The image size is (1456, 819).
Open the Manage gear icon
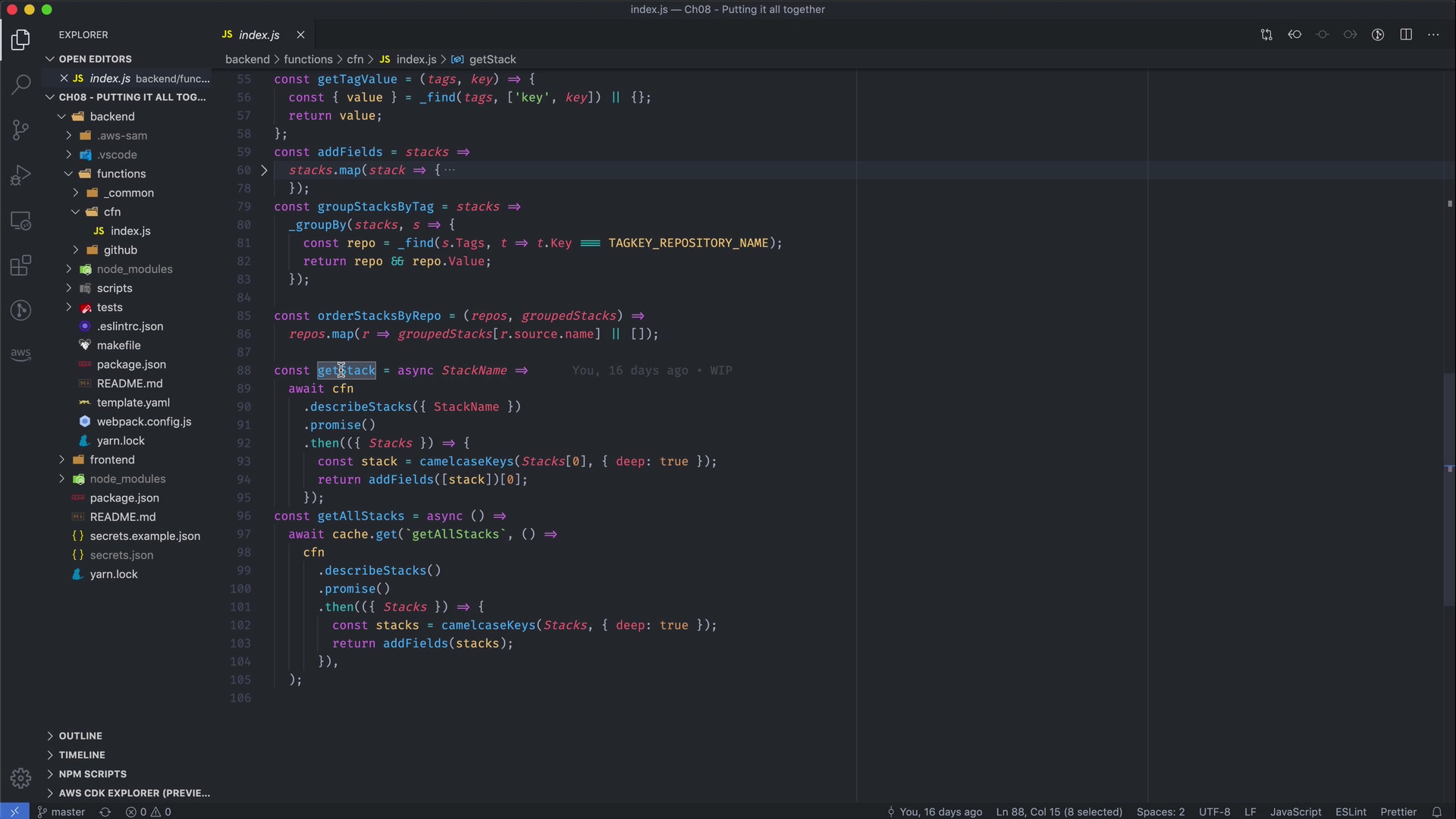(x=20, y=777)
